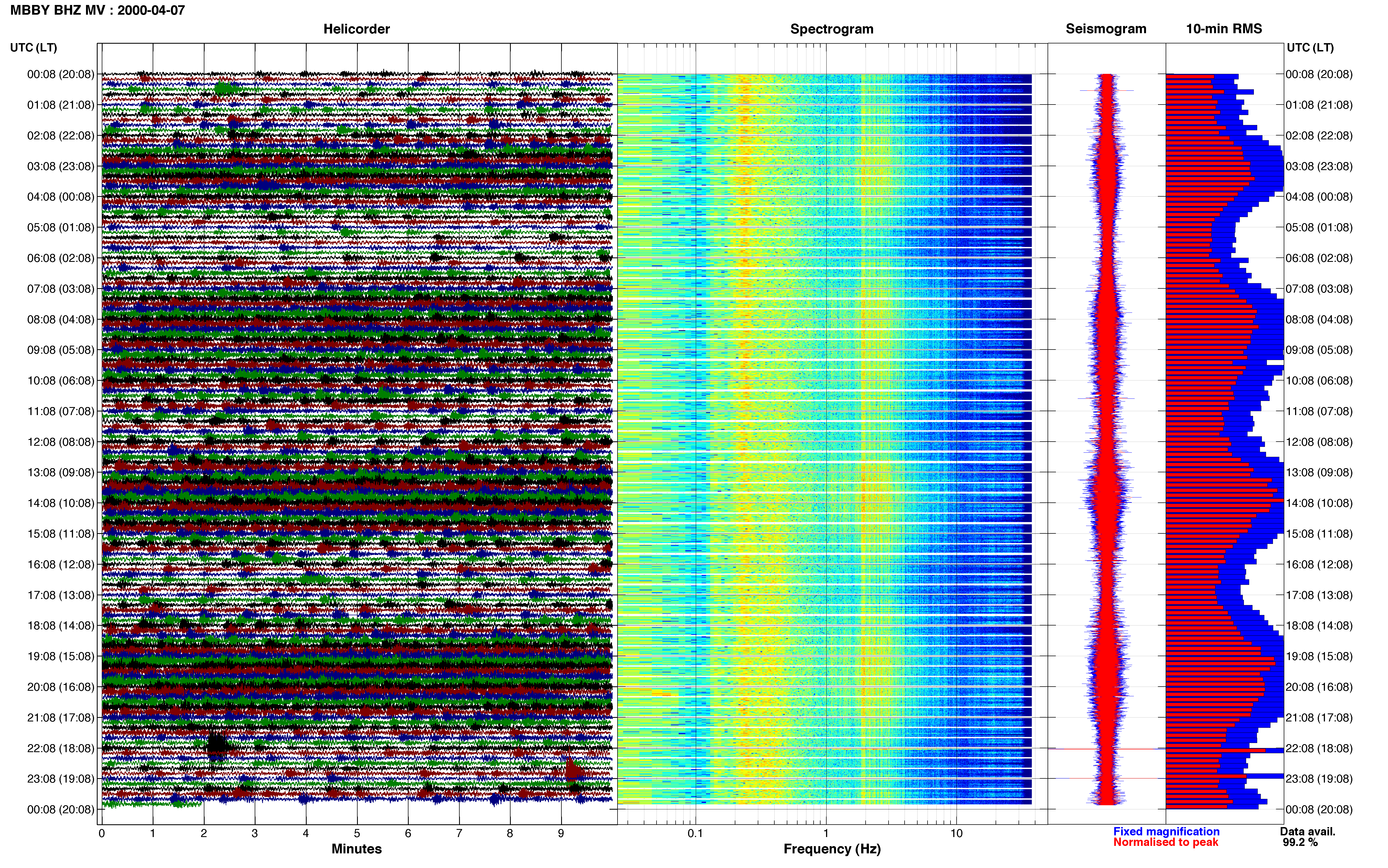Click the '13:08 (09:08)' label on the left axis

tap(60, 473)
